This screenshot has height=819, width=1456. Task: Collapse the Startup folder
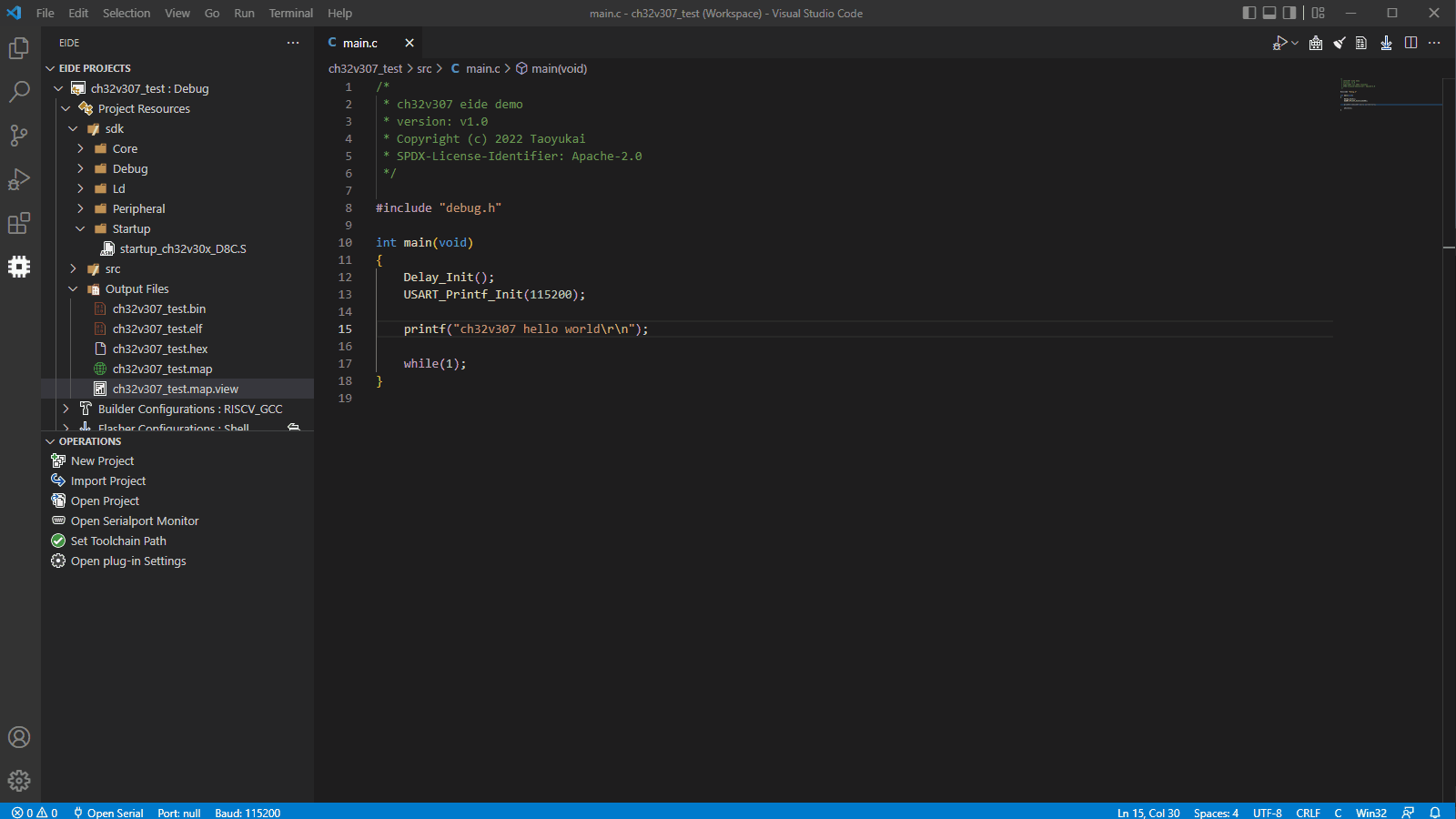pyautogui.click(x=80, y=228)
